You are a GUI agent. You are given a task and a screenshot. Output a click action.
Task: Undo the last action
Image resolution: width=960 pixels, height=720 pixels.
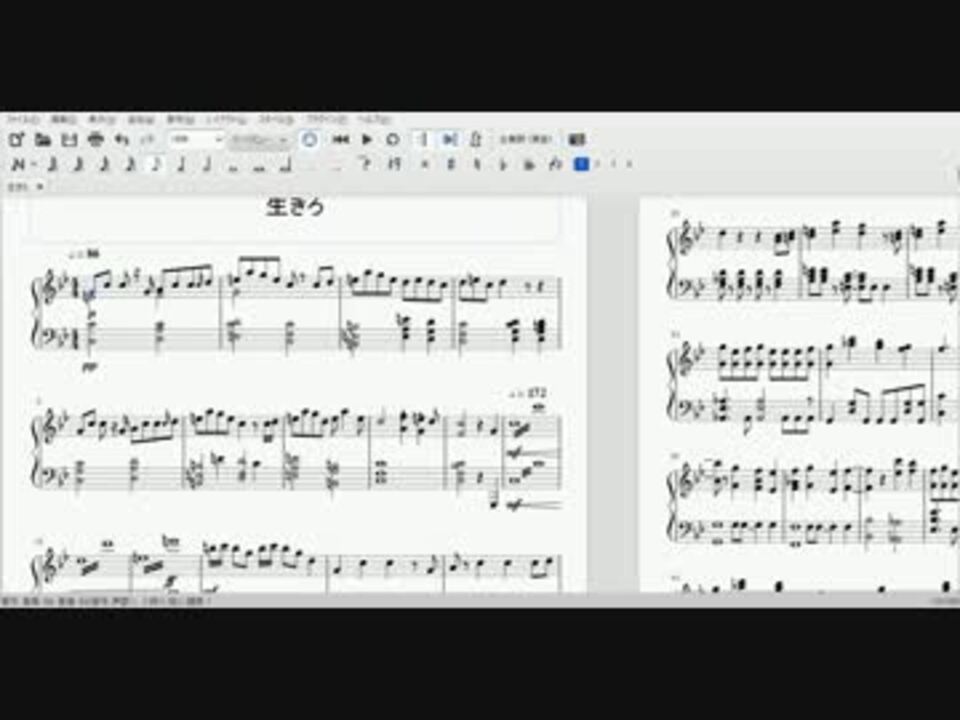122,140
